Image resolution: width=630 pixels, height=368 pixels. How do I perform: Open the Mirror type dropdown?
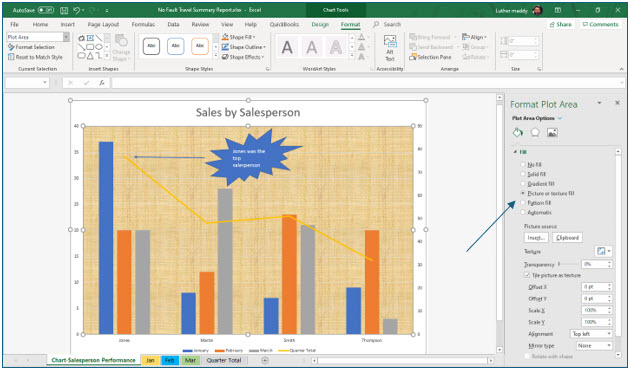593,346
